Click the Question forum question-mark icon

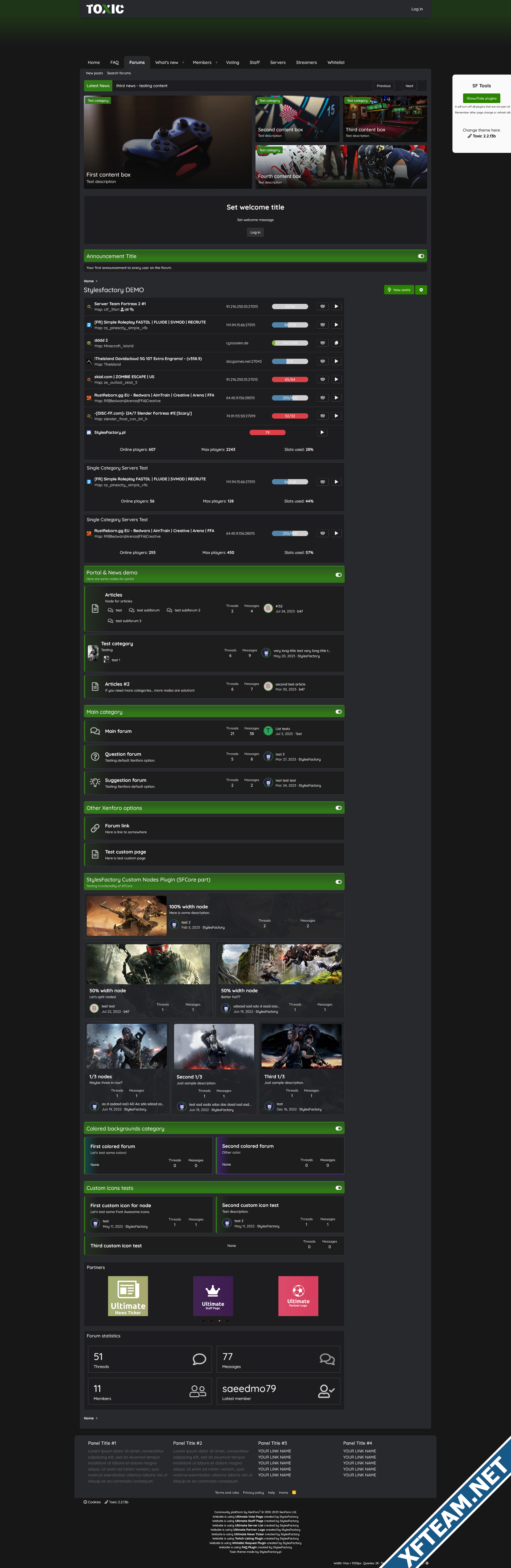[x=95, y=757]
